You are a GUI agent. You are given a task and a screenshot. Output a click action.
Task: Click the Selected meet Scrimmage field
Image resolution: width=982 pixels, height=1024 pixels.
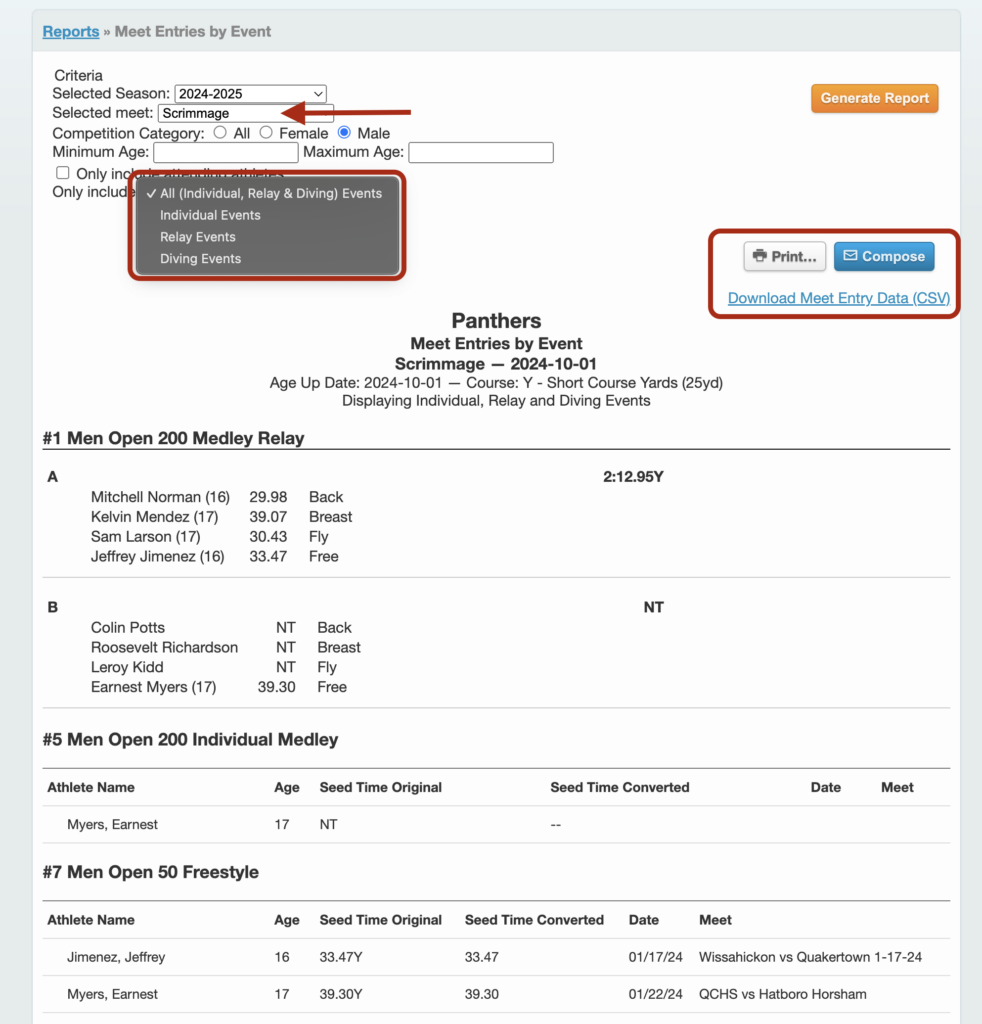point(246,113)
